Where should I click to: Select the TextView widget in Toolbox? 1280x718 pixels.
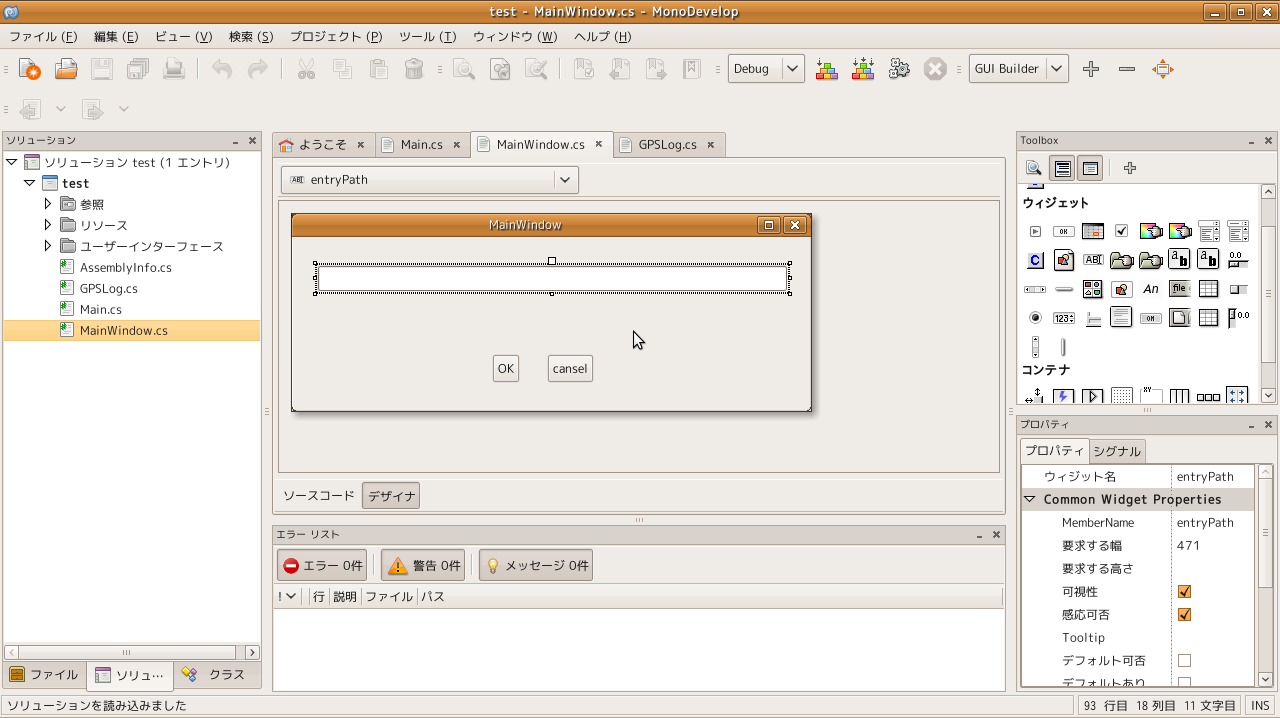point(1122,318)
